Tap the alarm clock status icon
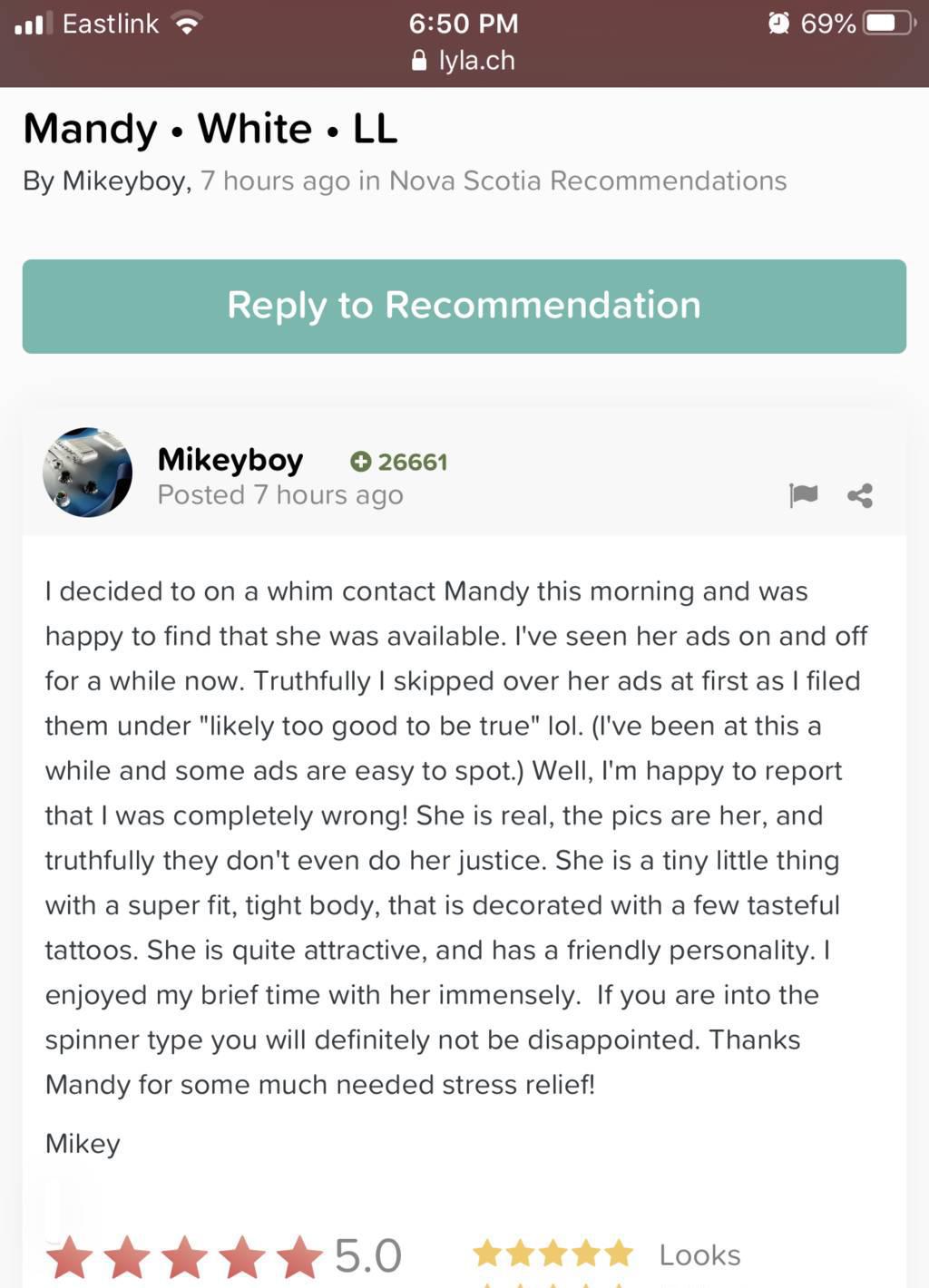Screen dimensions: 929x1288 coord(778,23)
